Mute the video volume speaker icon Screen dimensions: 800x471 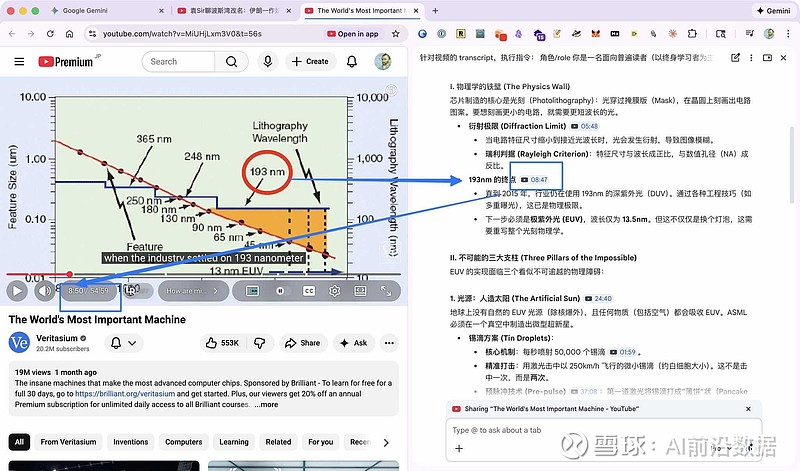coord(44,291)
